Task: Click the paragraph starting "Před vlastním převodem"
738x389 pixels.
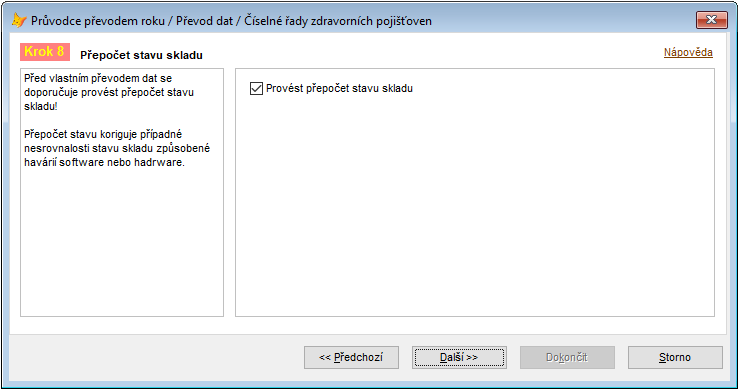Action: (109, 92)
